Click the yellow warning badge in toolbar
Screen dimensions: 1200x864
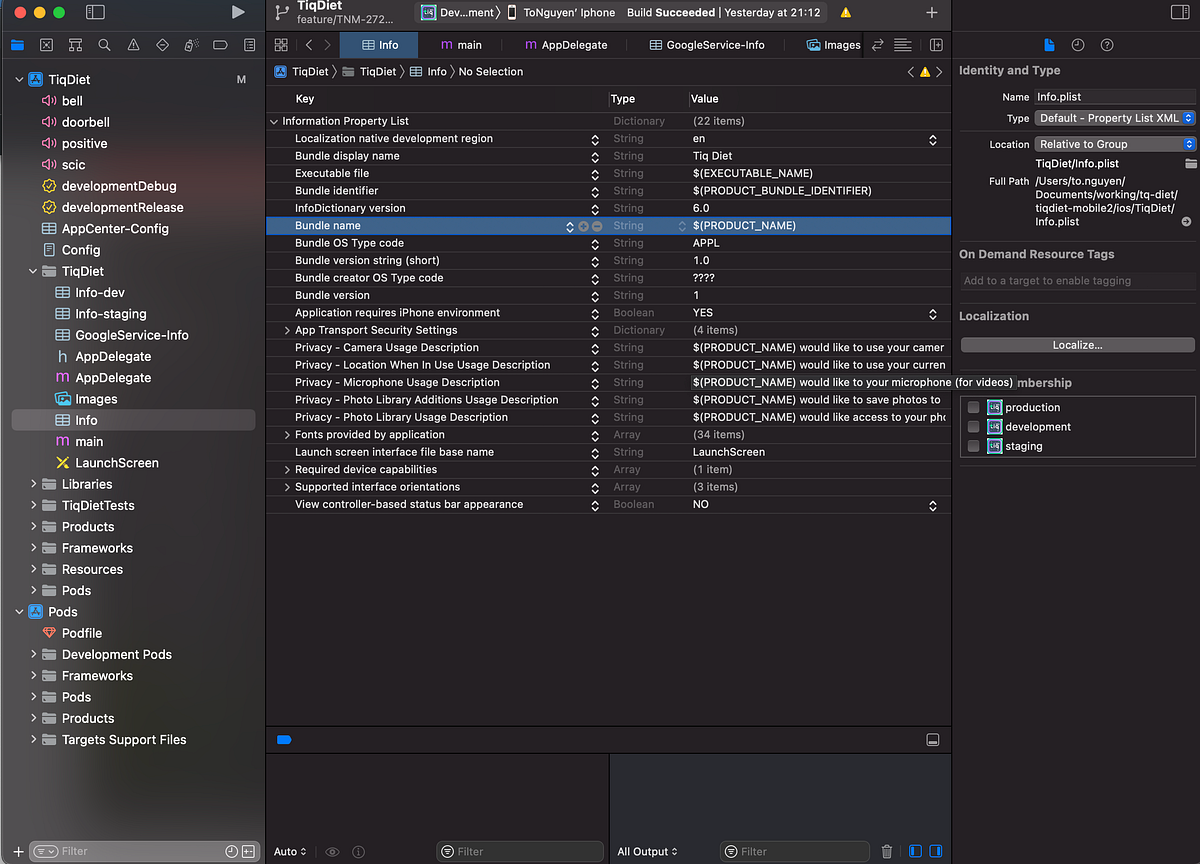pos(845,13)
